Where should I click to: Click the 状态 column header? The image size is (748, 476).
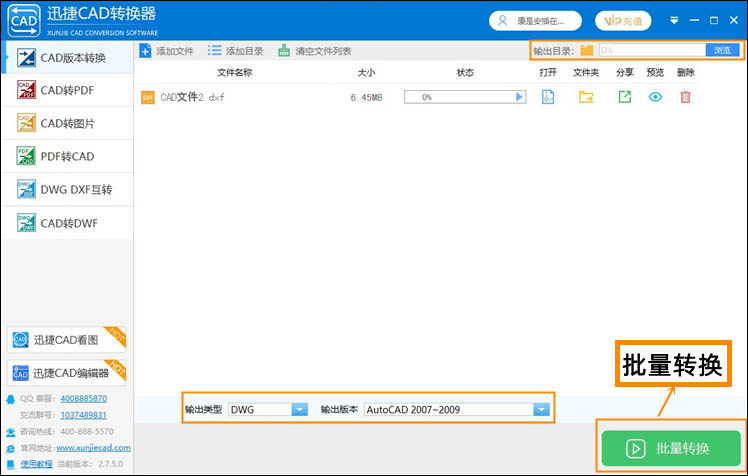tap(465, 72)
